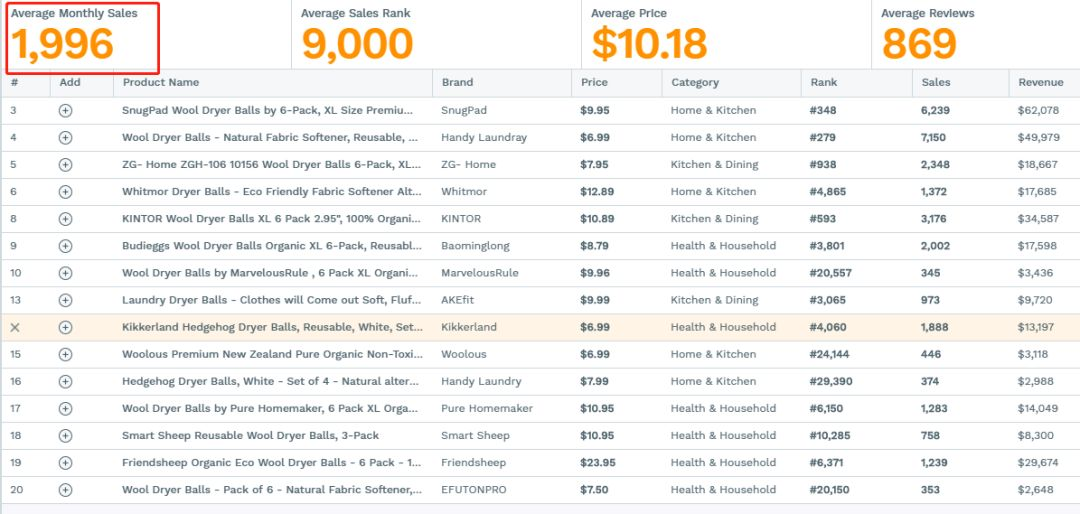Viewport: 1080px width, 514px height.
Task: Sort table by Price column header
Action: point(594,82)
